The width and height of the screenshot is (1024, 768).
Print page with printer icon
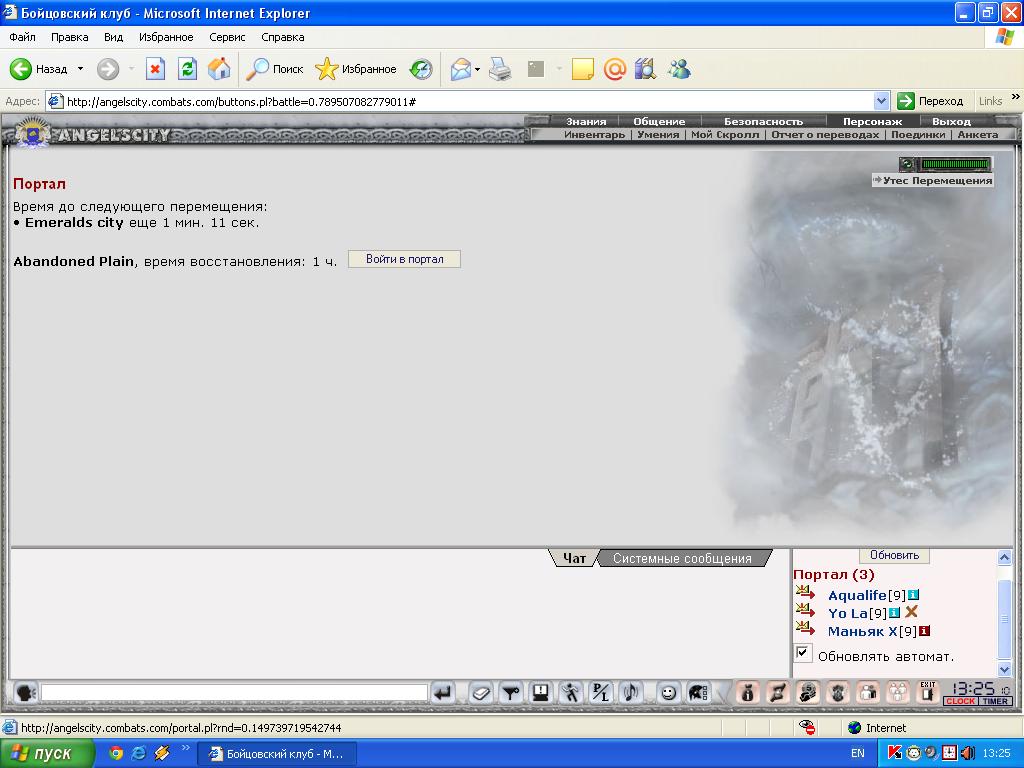[x=500, y=69]
